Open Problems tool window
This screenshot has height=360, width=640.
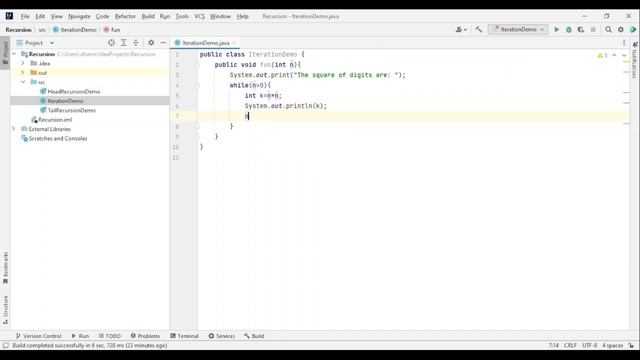[x=145, y=336]
